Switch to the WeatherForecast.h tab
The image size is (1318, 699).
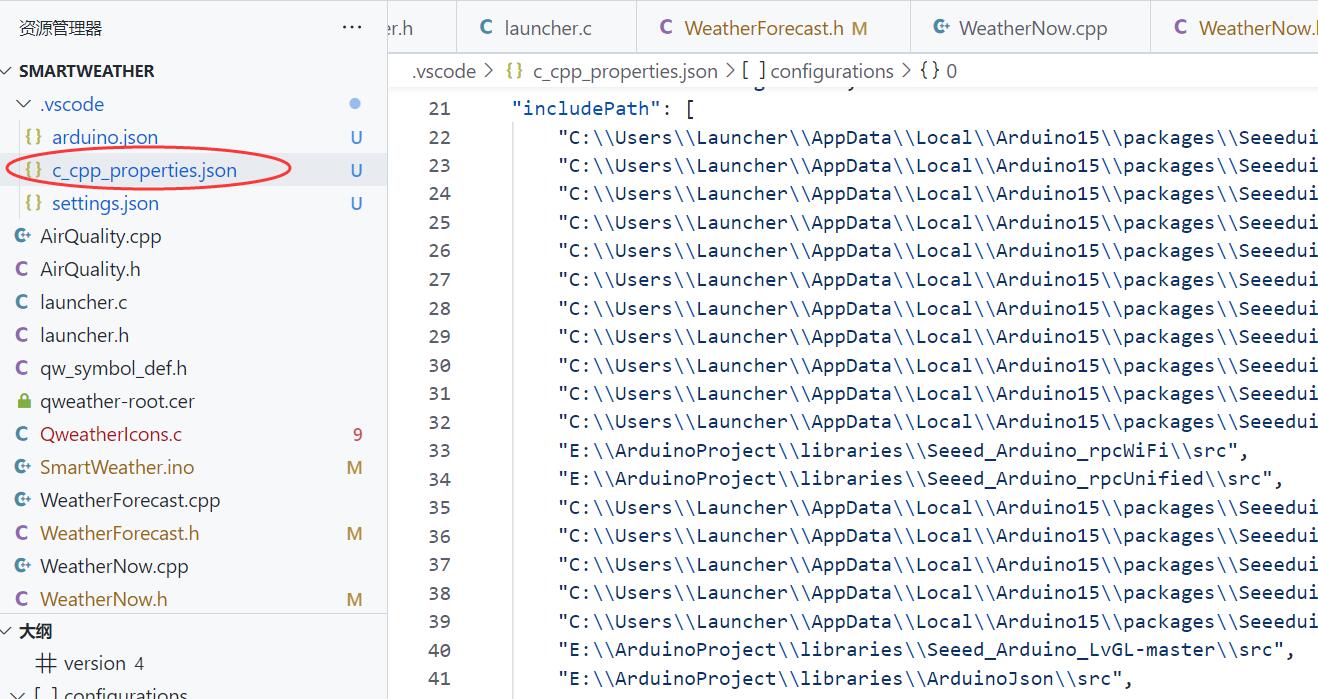click(x=764, y=28)
